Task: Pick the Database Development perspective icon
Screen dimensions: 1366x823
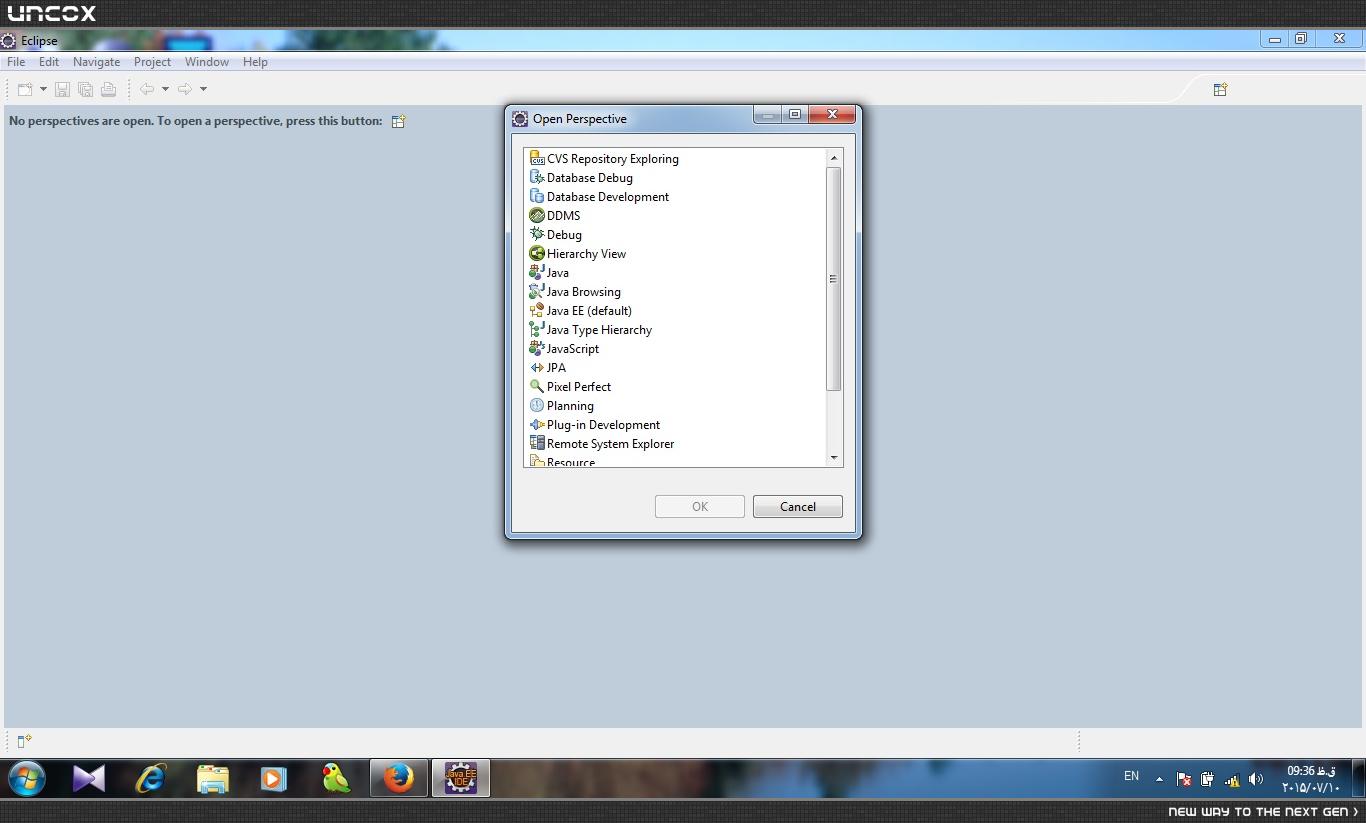Action: [x=537, y=196]
